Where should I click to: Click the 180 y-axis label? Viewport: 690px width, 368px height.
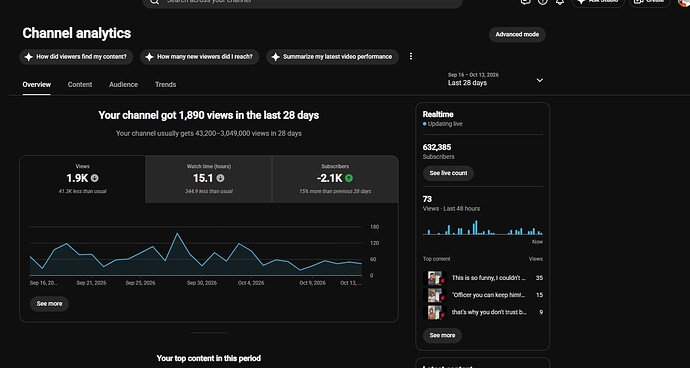pos(374,227)
